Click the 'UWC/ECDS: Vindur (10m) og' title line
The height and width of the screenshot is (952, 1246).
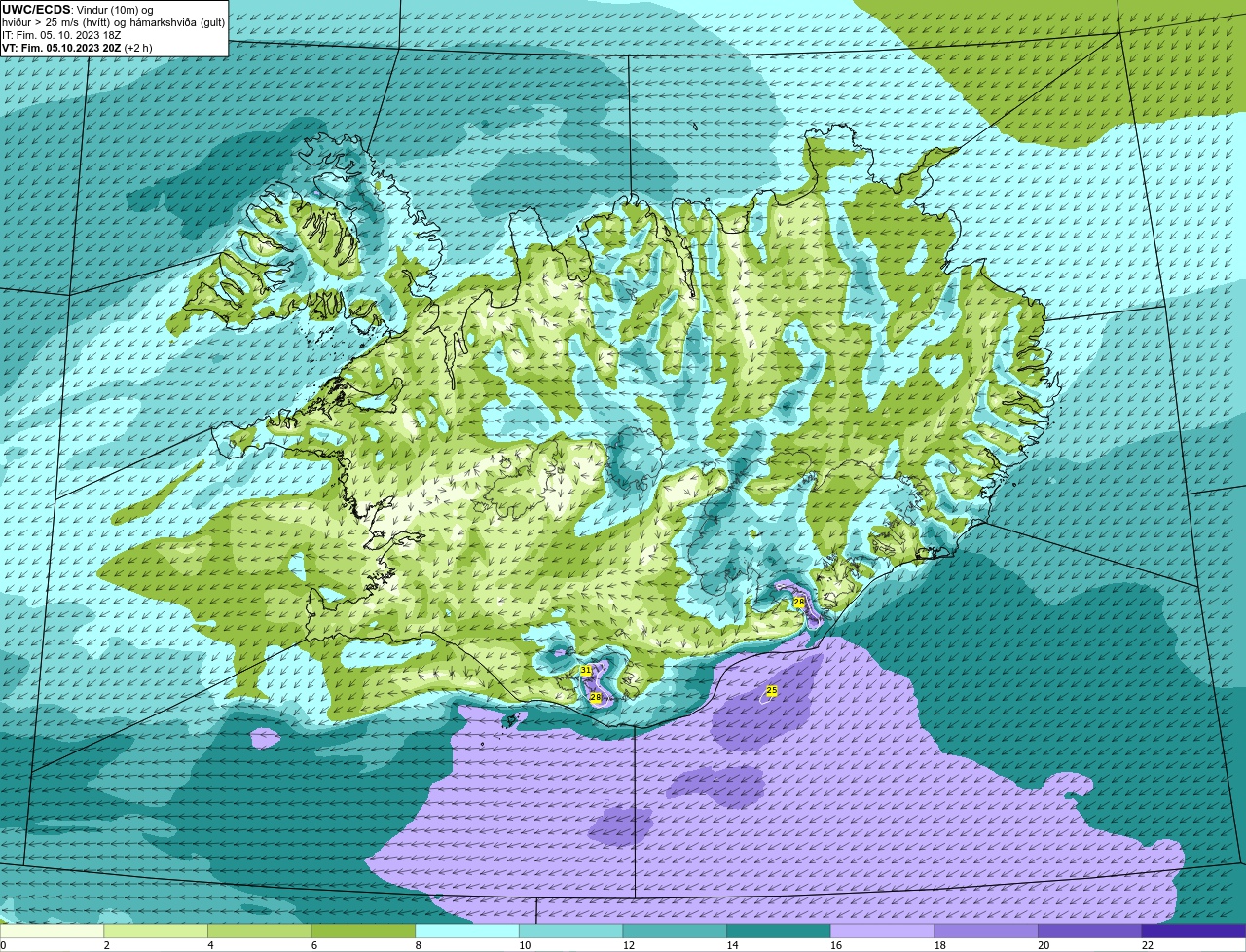coord(78,10)
